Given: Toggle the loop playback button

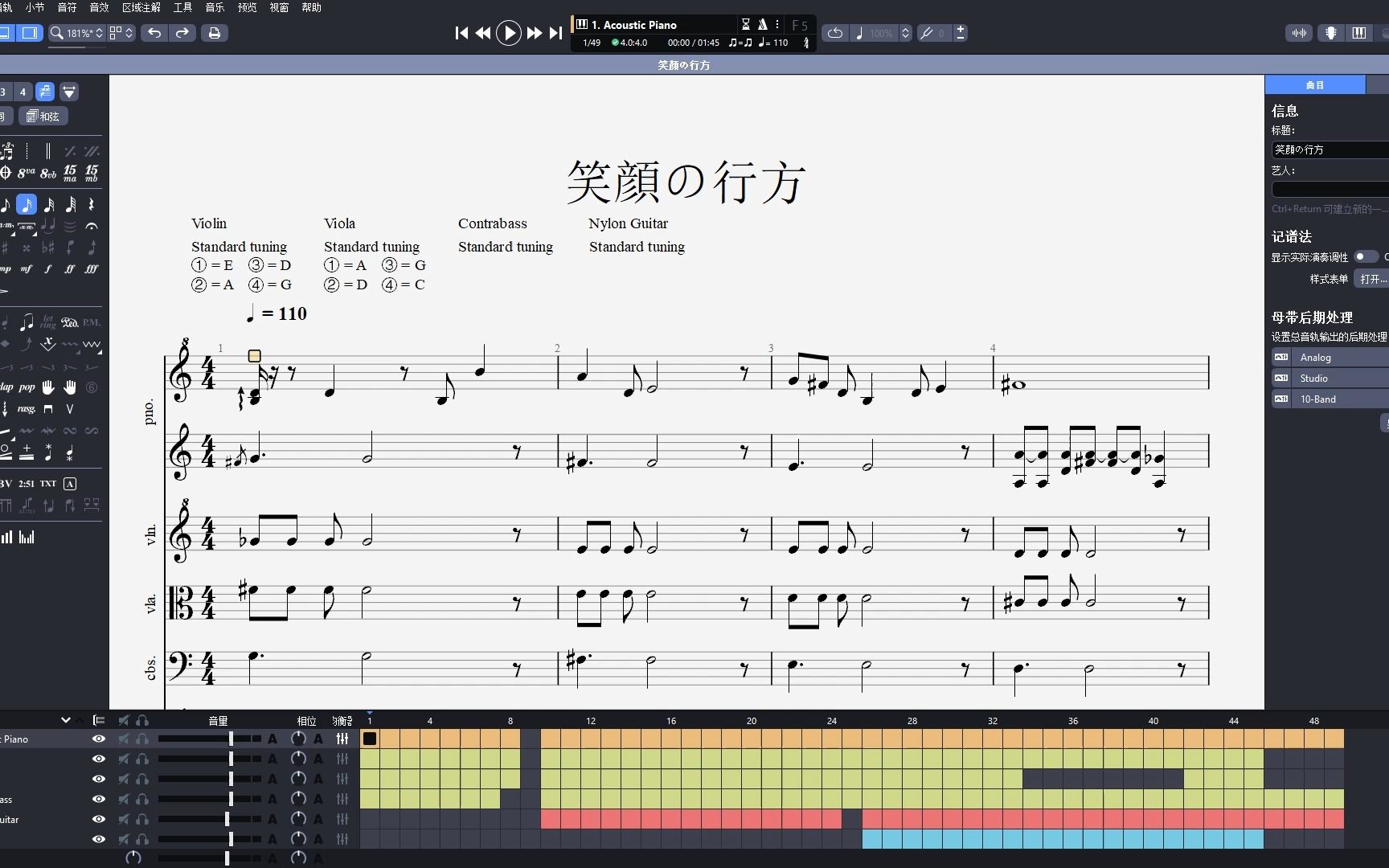Looking at the screenshot, I should (835, 33).
